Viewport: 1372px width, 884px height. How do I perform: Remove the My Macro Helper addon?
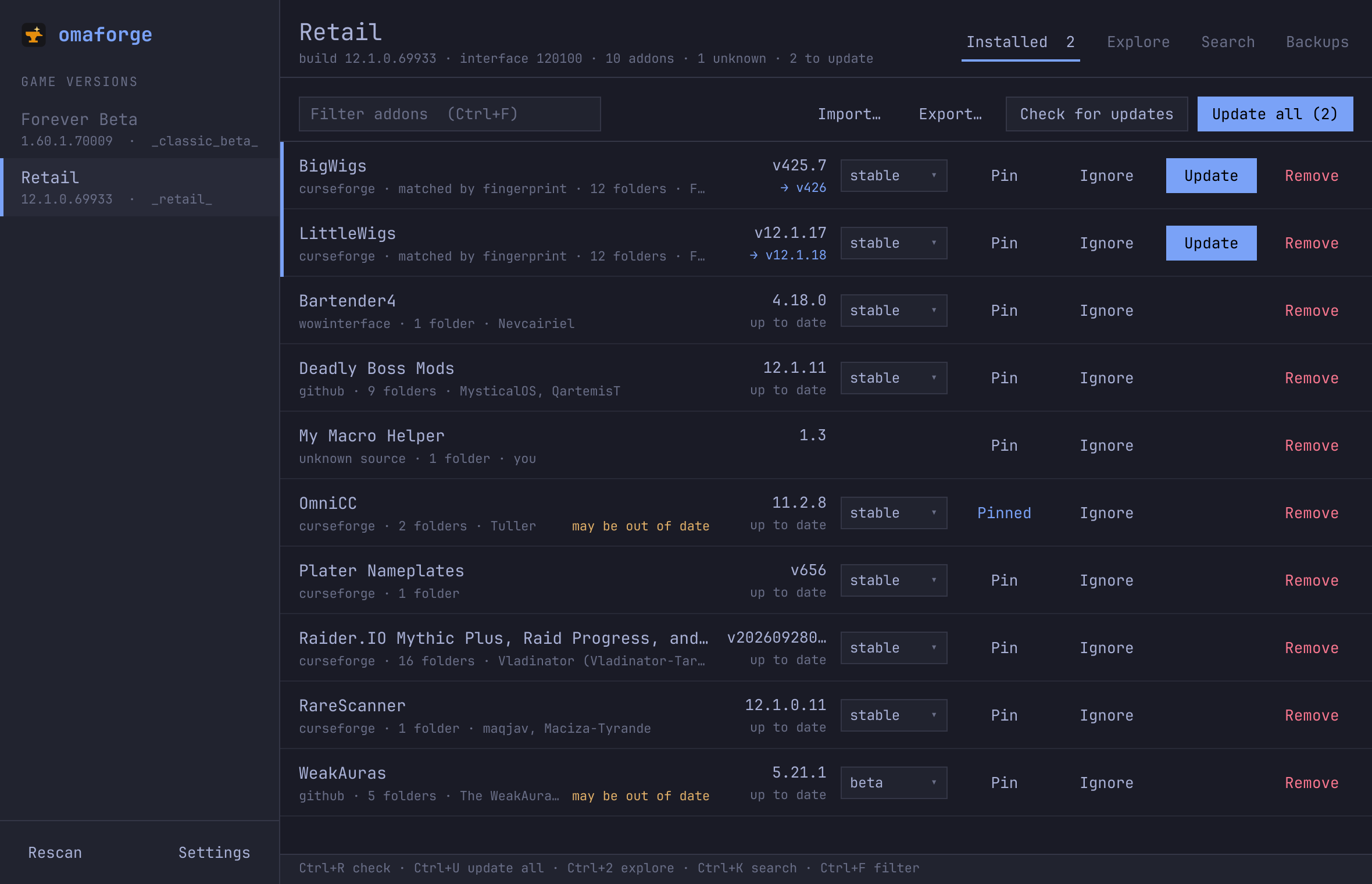1312,445
